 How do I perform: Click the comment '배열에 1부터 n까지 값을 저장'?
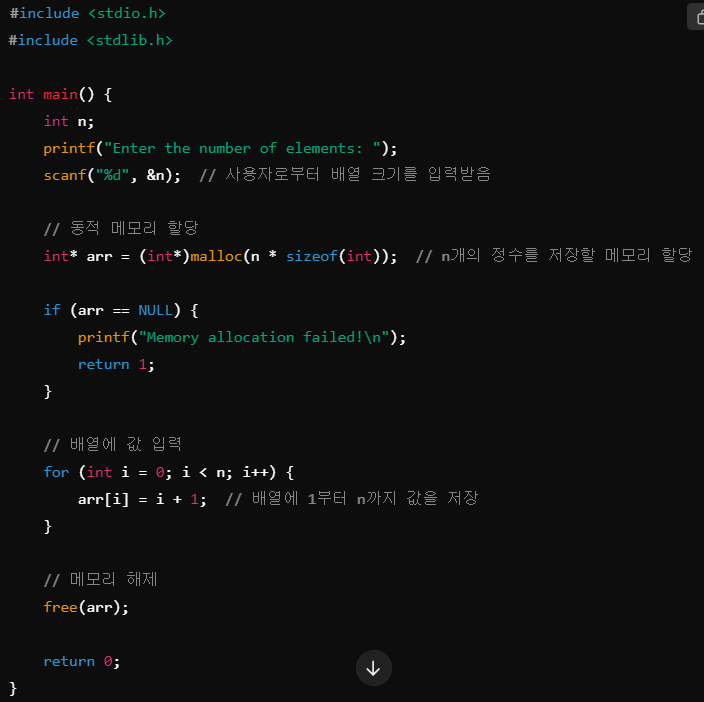365,498
